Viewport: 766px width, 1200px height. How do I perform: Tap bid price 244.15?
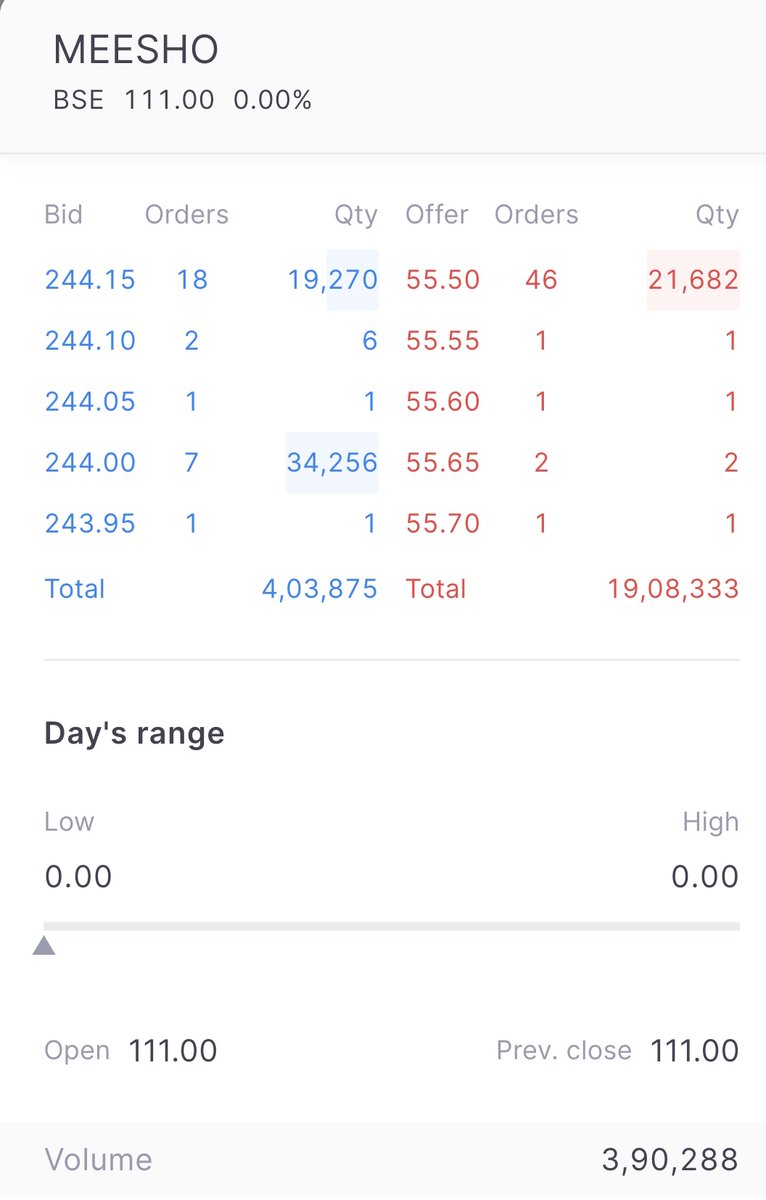[90, 280]
